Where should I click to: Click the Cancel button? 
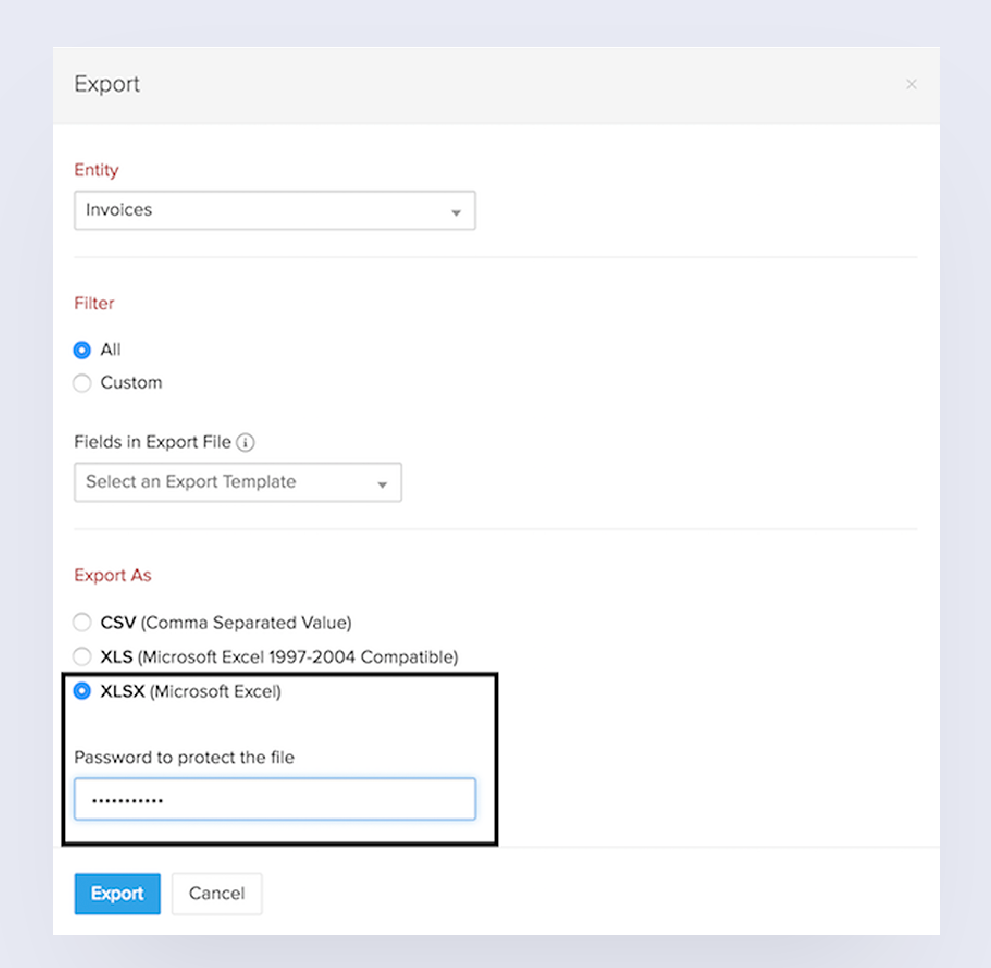pyautogui.click(x=217, y=893)
